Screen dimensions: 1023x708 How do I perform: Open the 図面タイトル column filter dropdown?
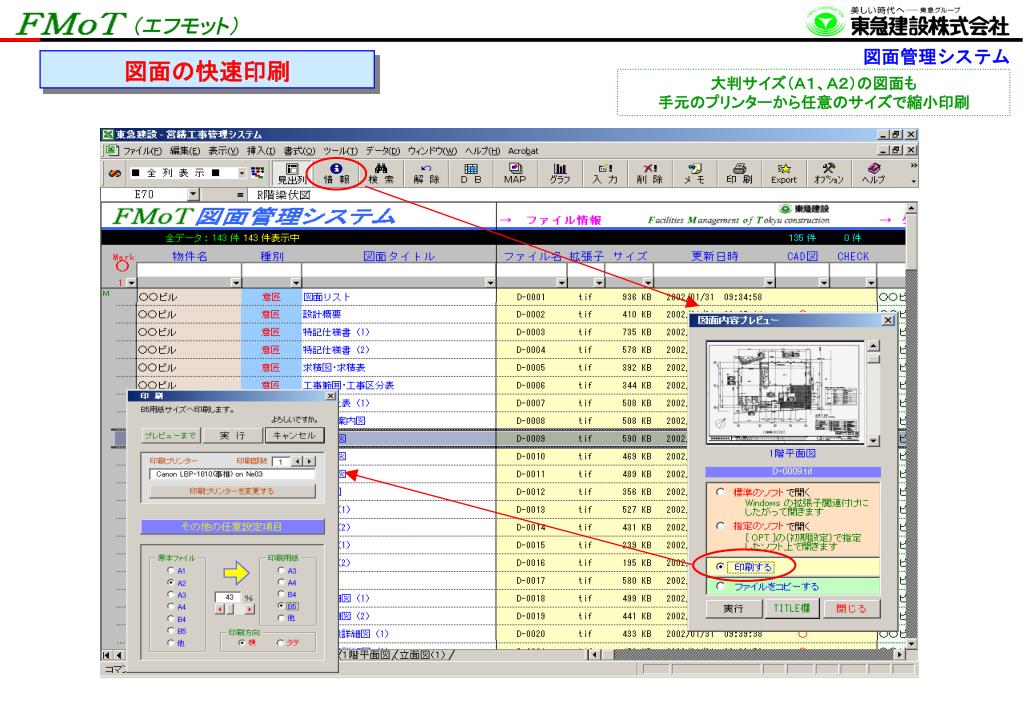point(490,283)
